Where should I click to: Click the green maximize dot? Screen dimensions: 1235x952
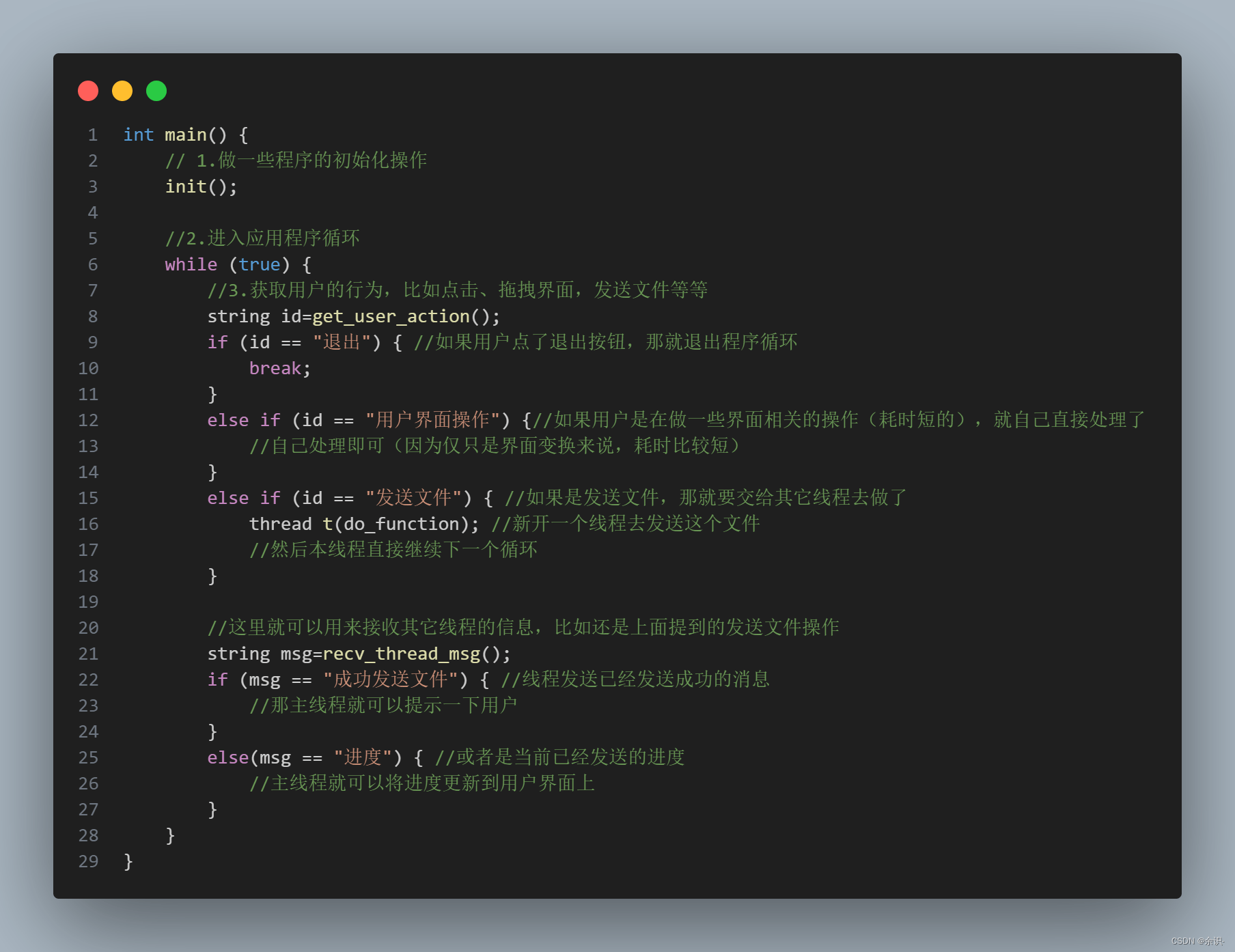[156, 91]
